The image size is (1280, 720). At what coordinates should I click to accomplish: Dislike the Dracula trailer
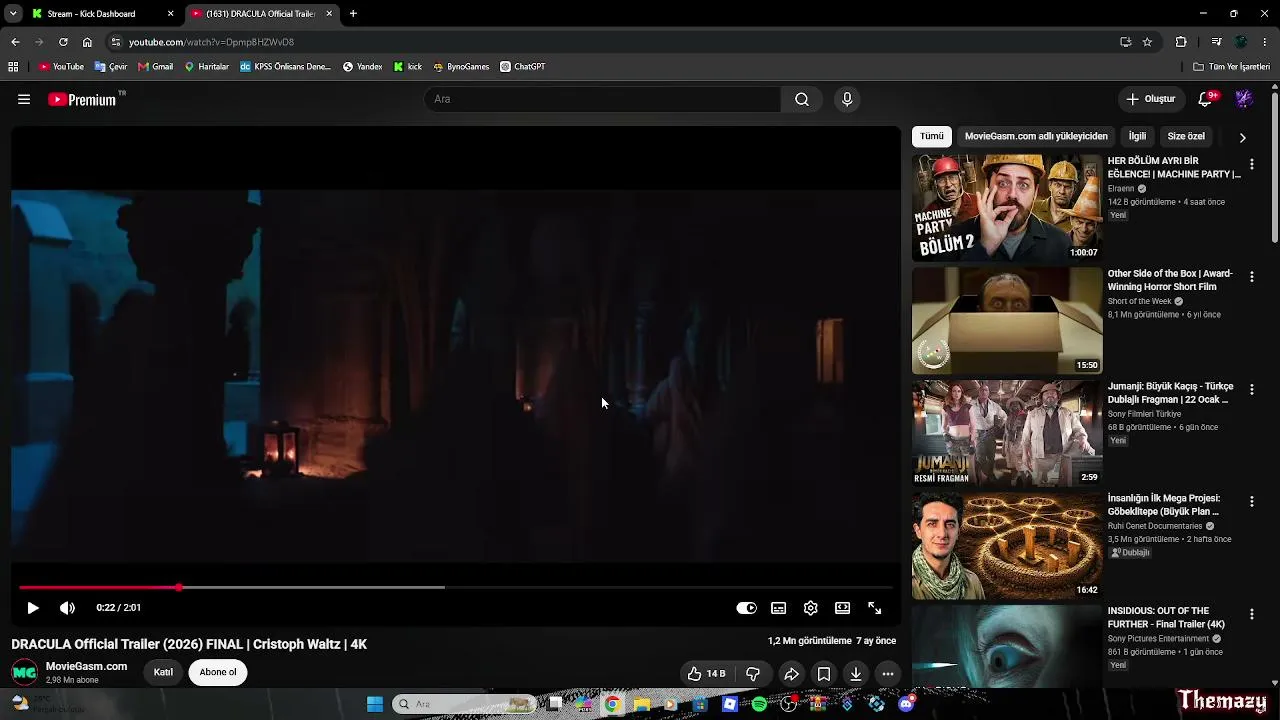click(754, 674)
